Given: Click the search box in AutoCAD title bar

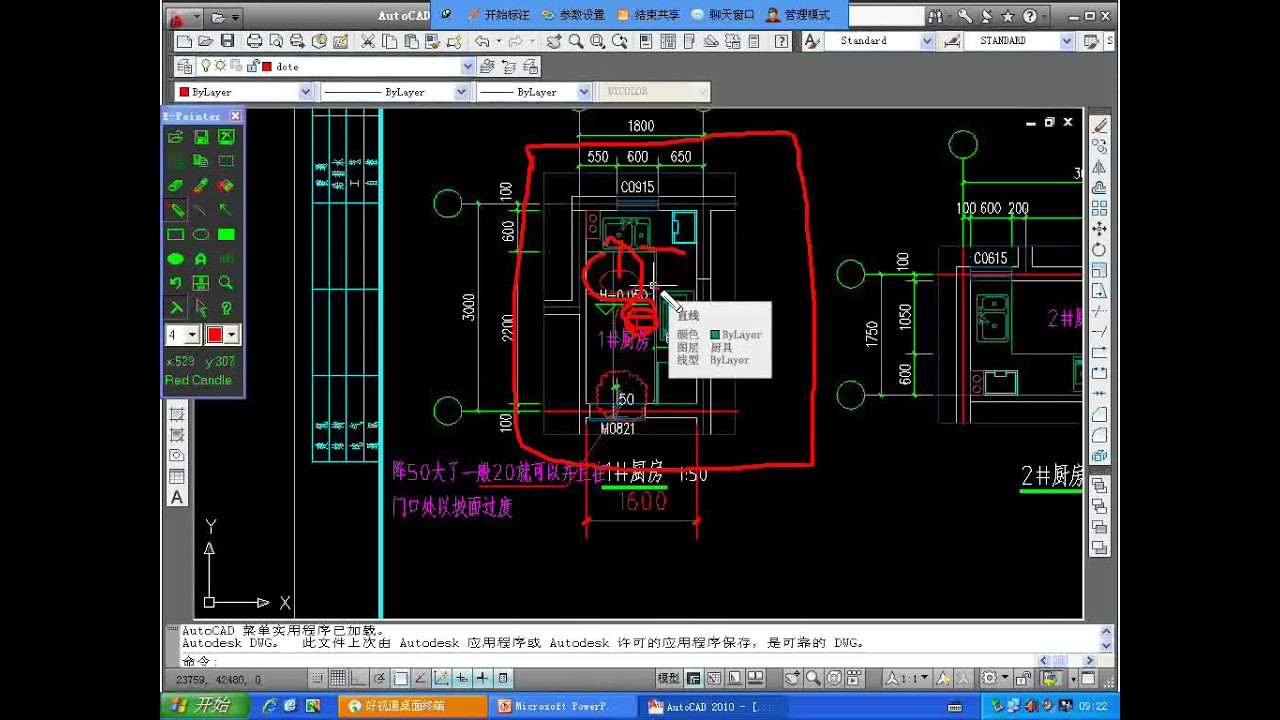Looking at the screenshot, I should (886, 16).
